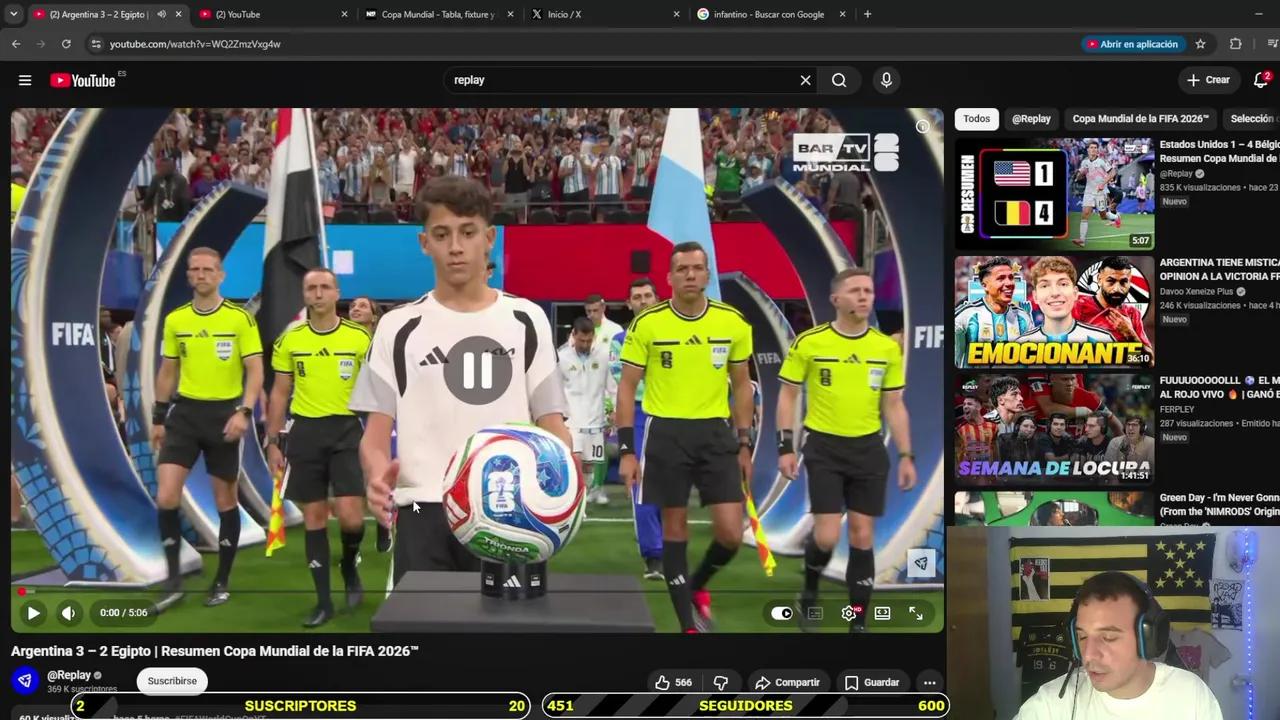Expand the tab search dropdown arrow

click(13, 14)
